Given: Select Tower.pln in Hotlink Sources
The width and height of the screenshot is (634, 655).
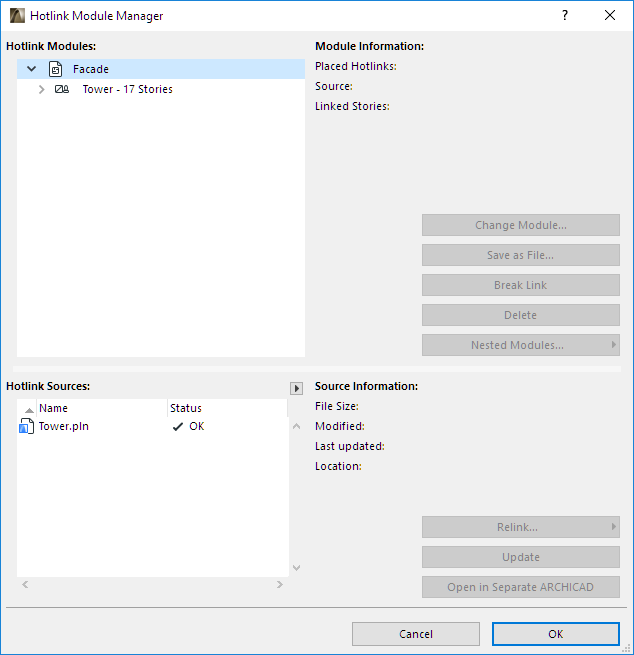Looking at the screenshot, I should 152,426.
